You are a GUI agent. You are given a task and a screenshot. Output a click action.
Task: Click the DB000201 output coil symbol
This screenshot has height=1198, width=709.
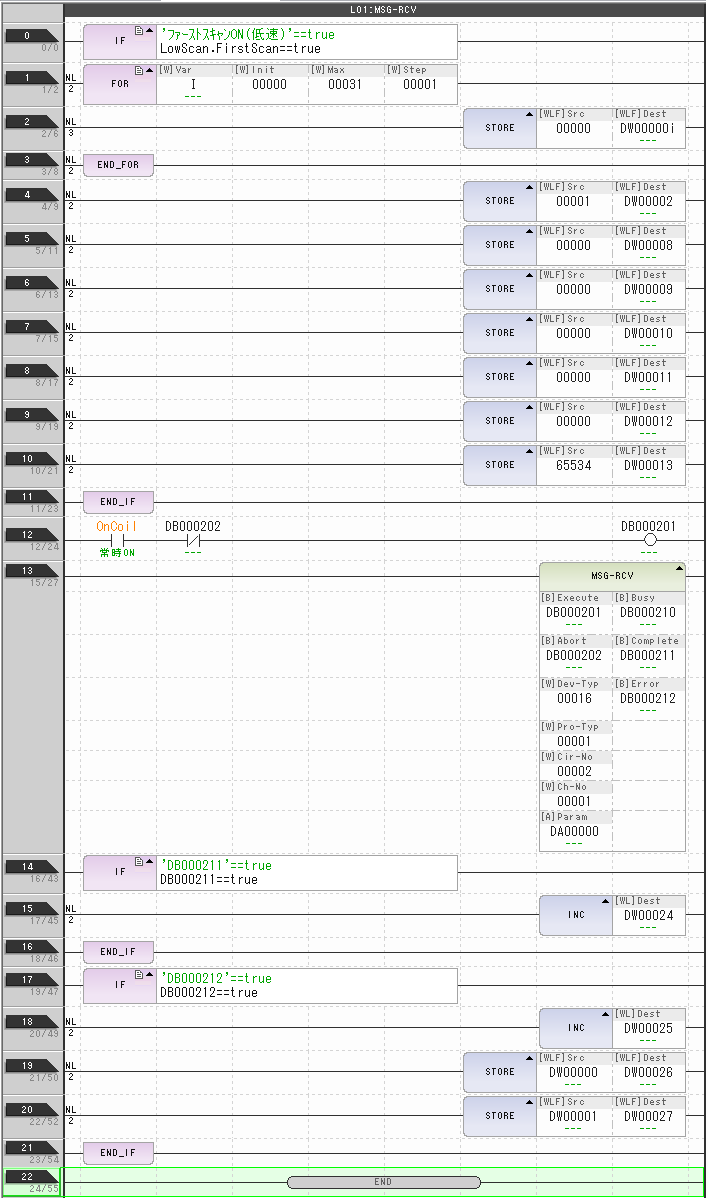coord(649,540)
